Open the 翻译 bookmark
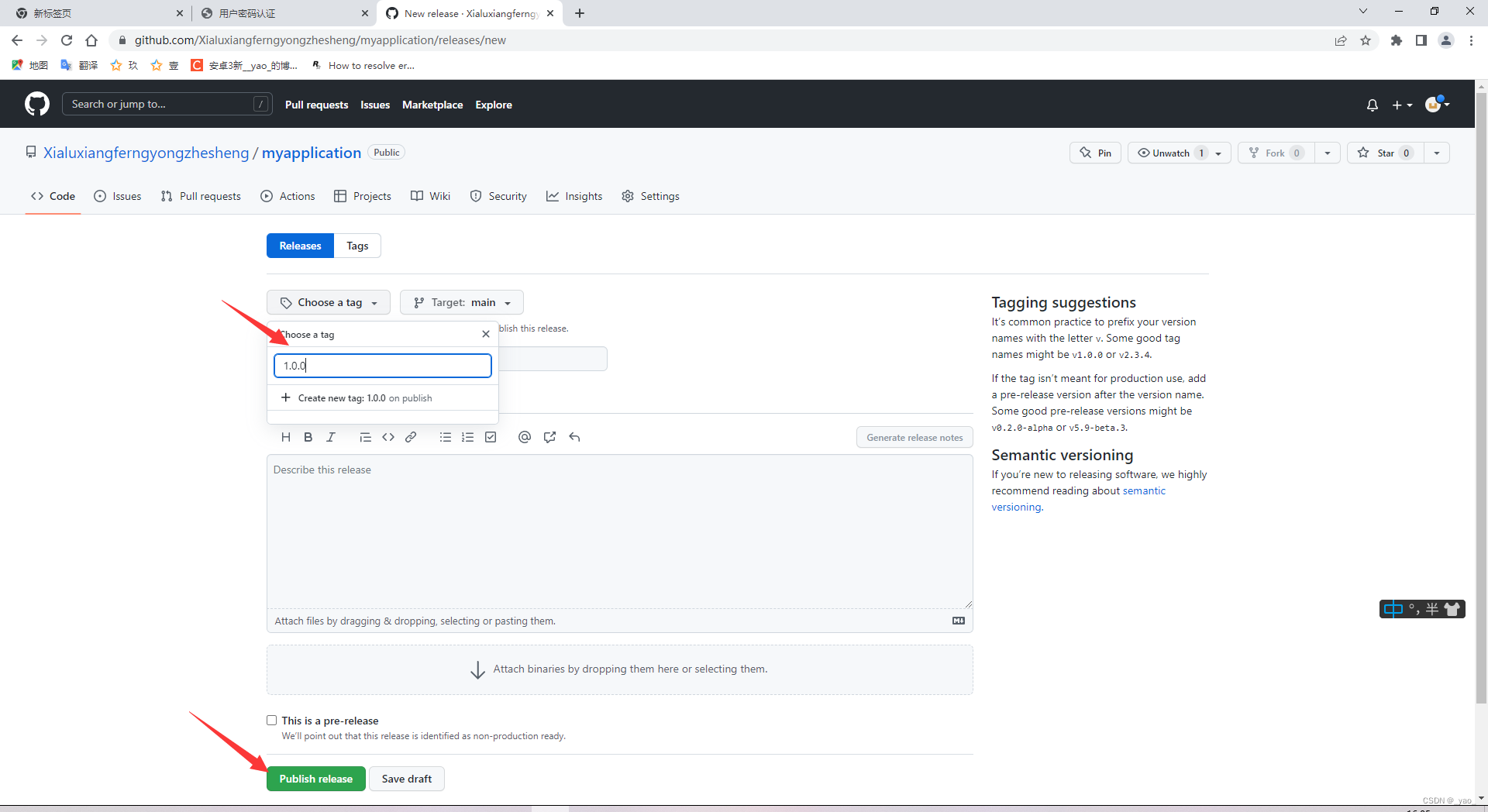Viewport: 1488px width, 812px height. tap(80, 65)
